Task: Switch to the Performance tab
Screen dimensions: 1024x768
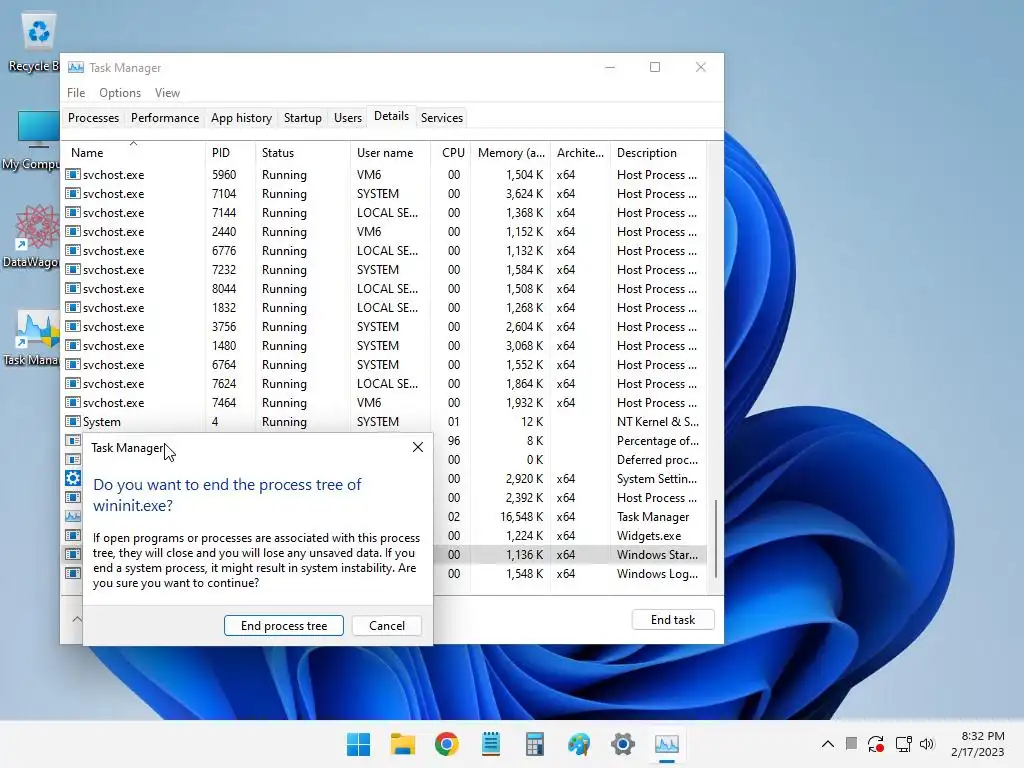Action: point(165,118)
